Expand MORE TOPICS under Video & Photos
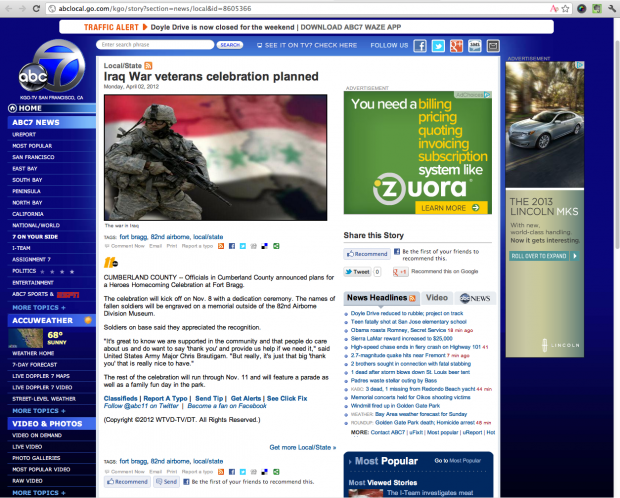This screenshot has width=620, height=498. click(39, 492)
